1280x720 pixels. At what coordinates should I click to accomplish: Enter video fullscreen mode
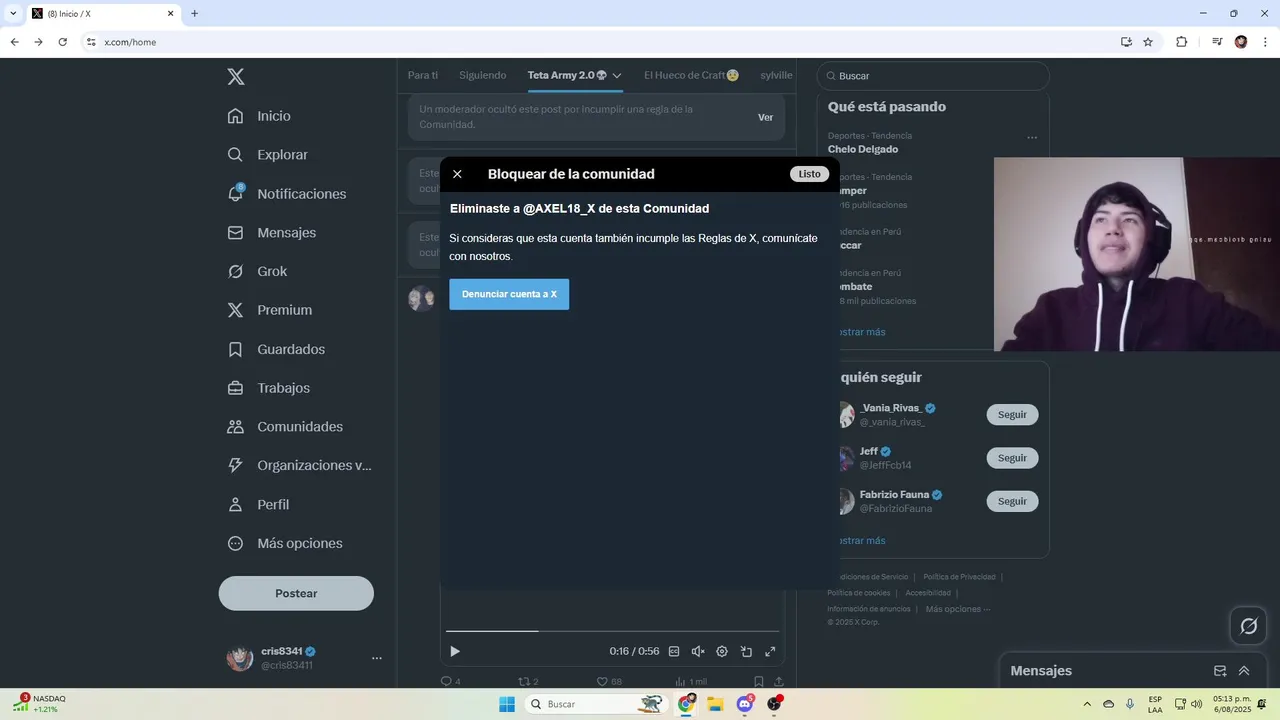coord(770,651)
